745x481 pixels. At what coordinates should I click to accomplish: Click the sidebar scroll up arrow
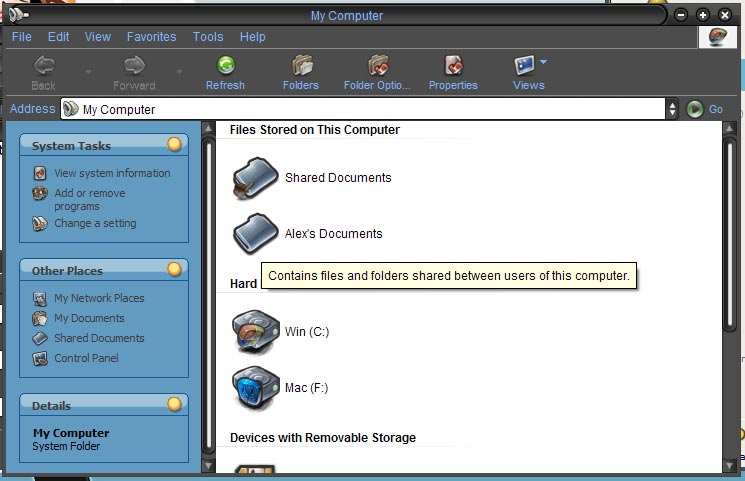pyautogui.click(x=208, y=128)
